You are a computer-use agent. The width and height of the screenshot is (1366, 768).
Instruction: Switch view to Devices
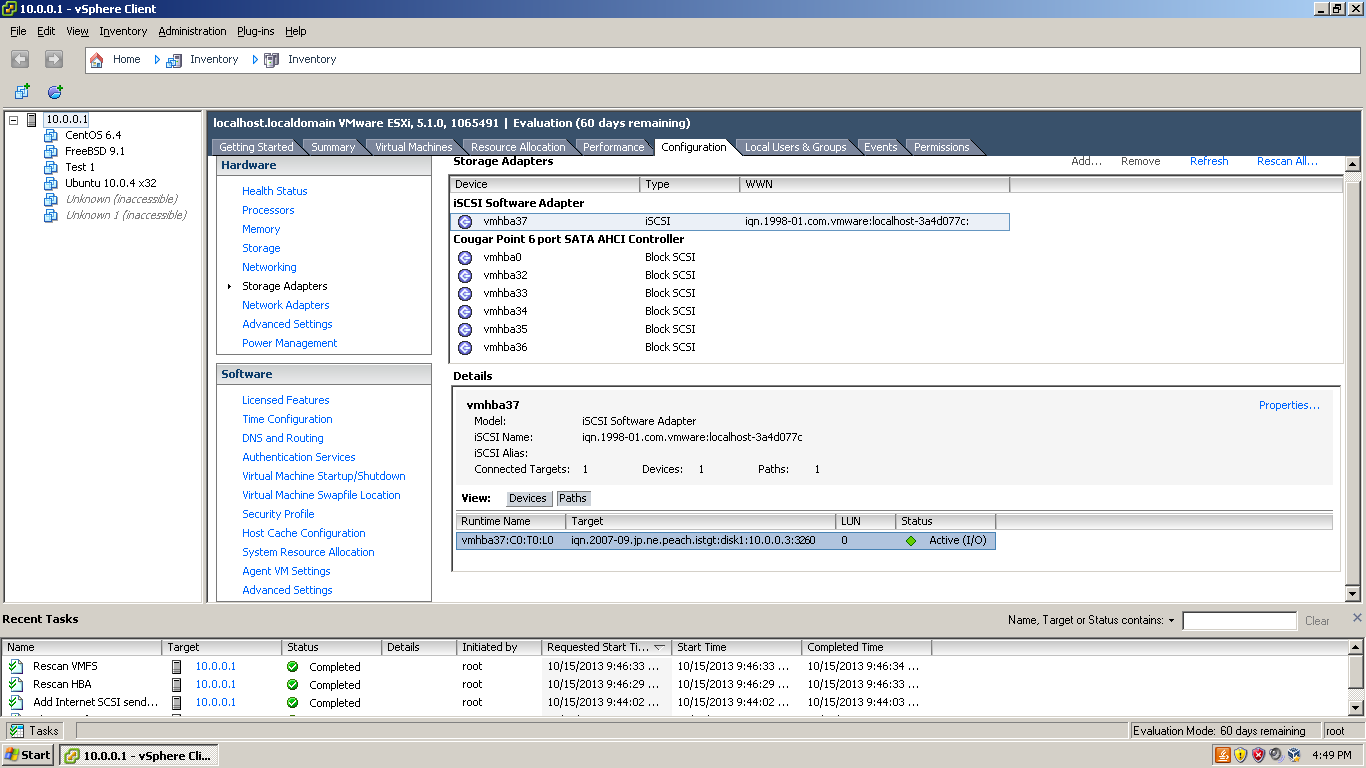pyautogui.click(x=528, y=498)
